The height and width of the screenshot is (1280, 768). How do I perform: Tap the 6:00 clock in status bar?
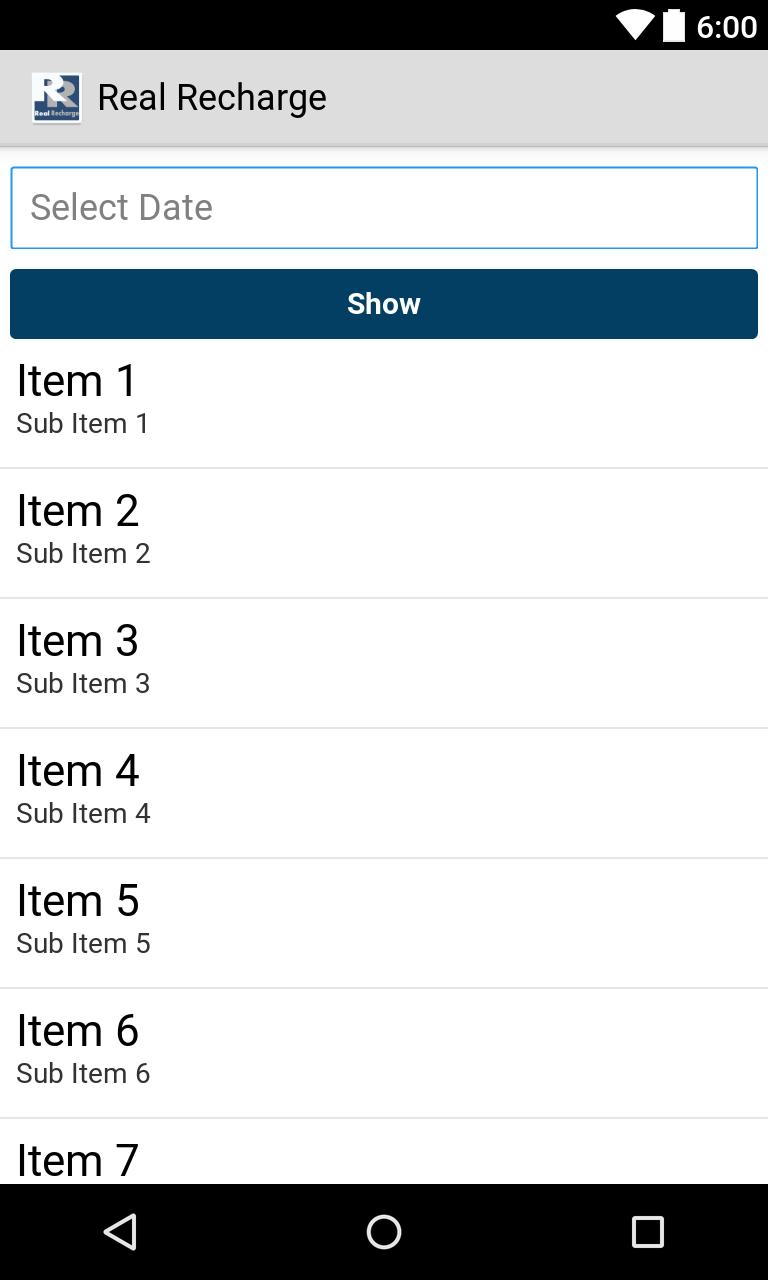coord(727,26)
